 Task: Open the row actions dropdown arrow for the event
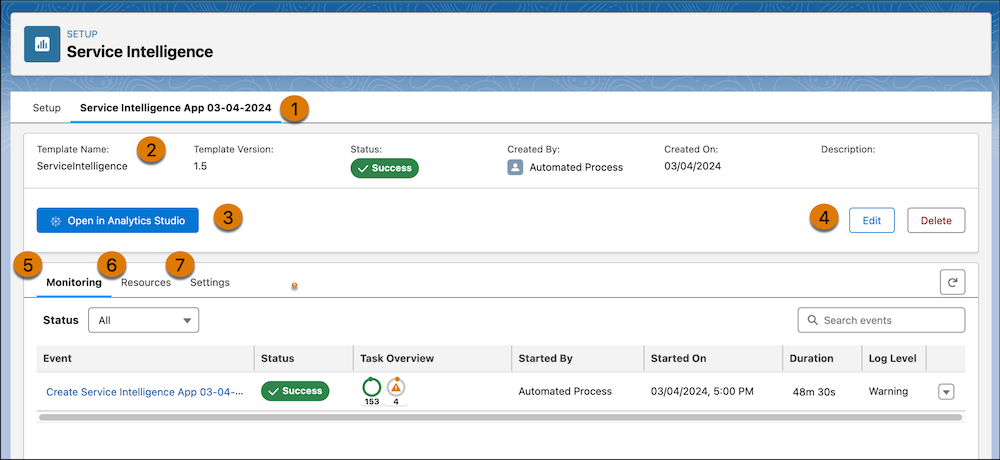click(946, 392)
